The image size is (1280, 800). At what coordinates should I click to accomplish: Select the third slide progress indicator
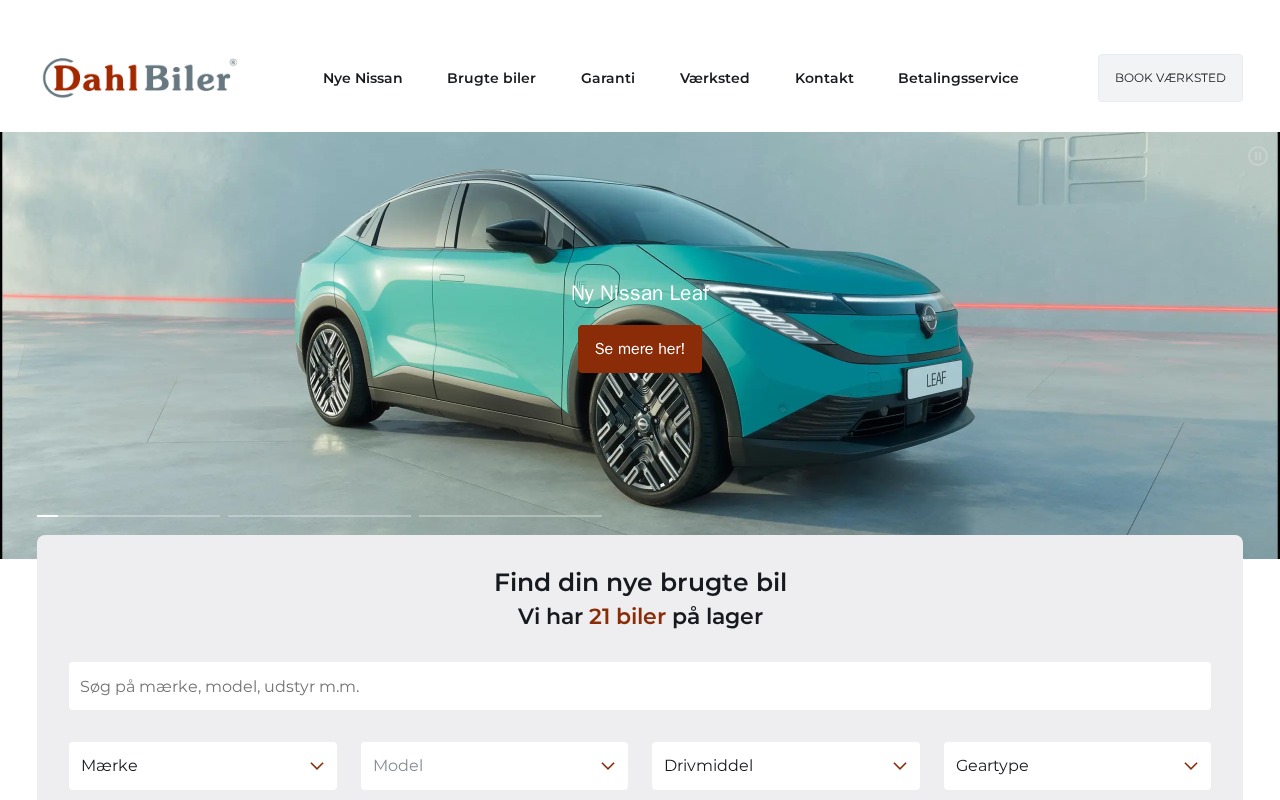coord(510,516)
